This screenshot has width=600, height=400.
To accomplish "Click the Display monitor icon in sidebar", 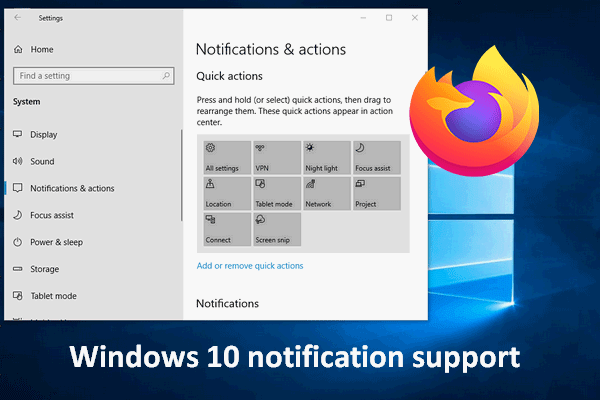I will 18,134.
